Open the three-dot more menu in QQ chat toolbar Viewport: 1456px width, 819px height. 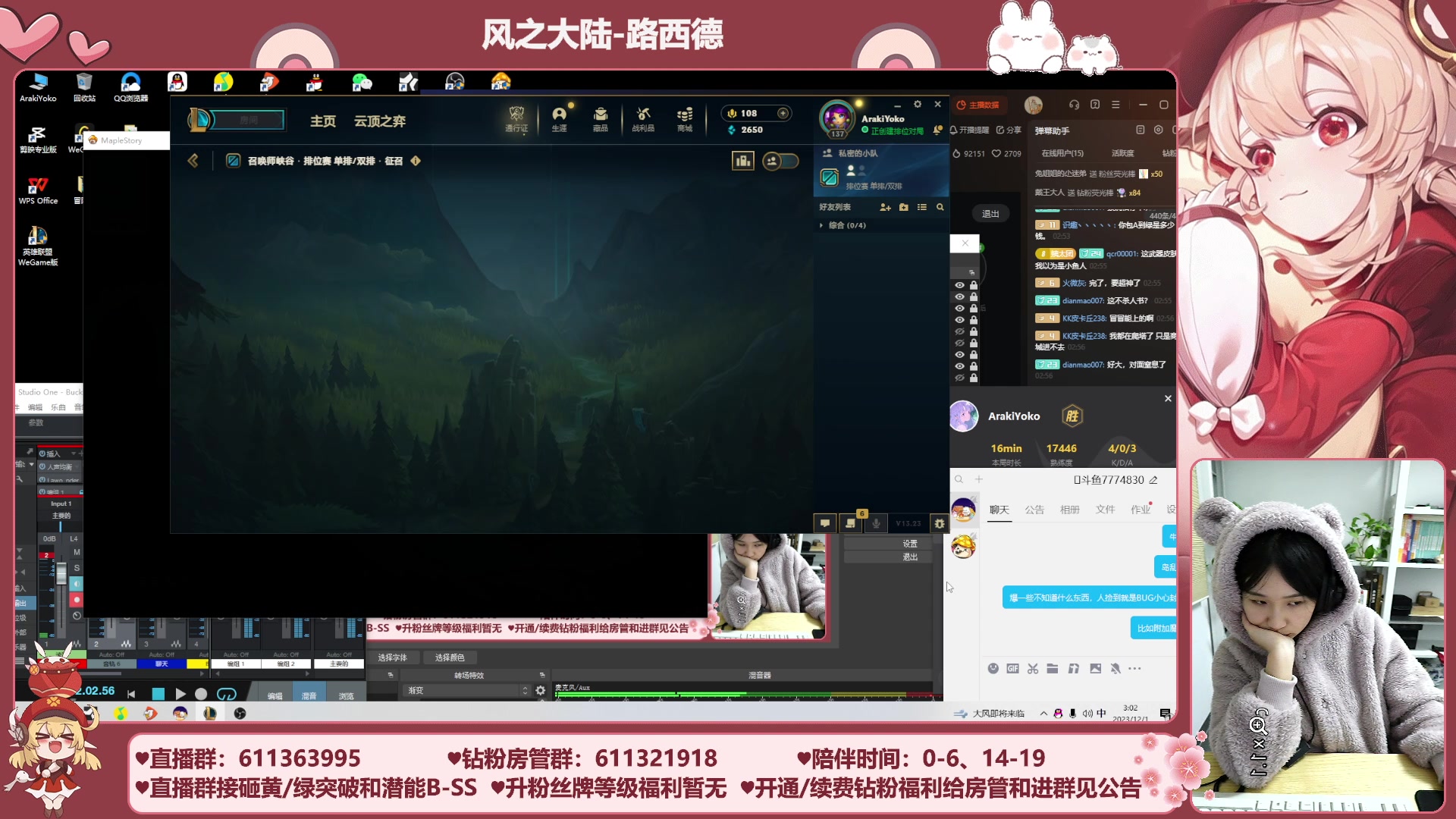click(x=1134, y=669)
